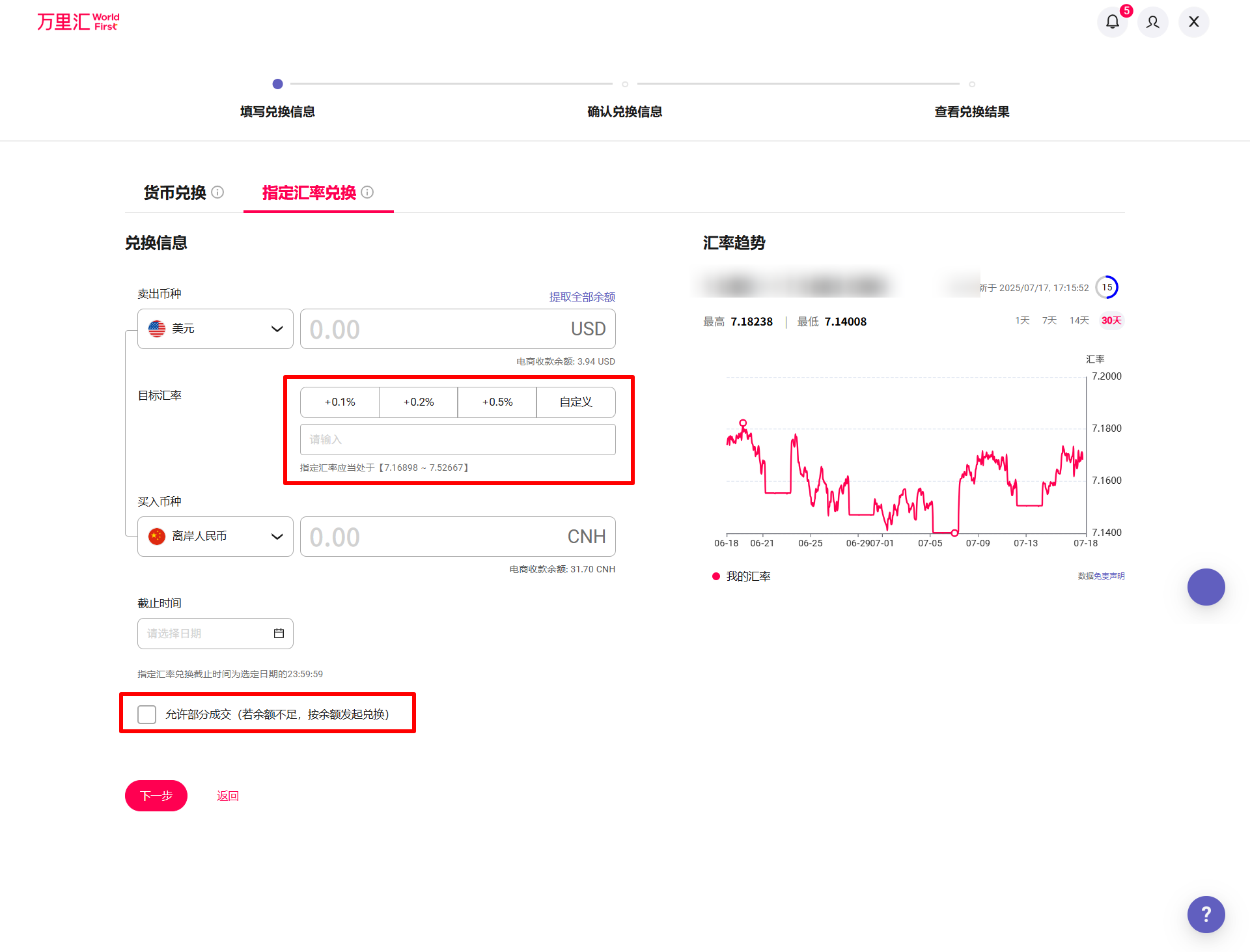Click the info icon beside 指定汇率兑换
Image resolution: width=1250 pixels, height=952 pixels.
(x=367, y=192)
